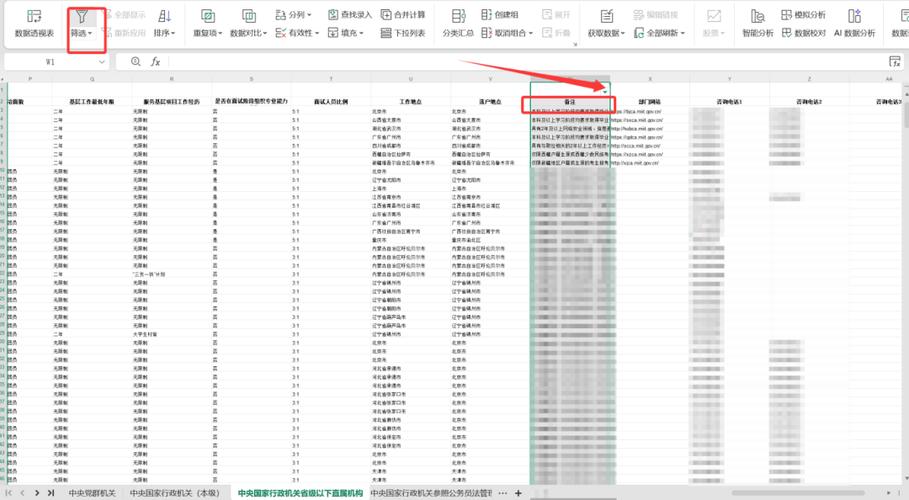Click 模拟分析 what-if analysis
This screenshot has width=909, height=500.
[803, 15]
